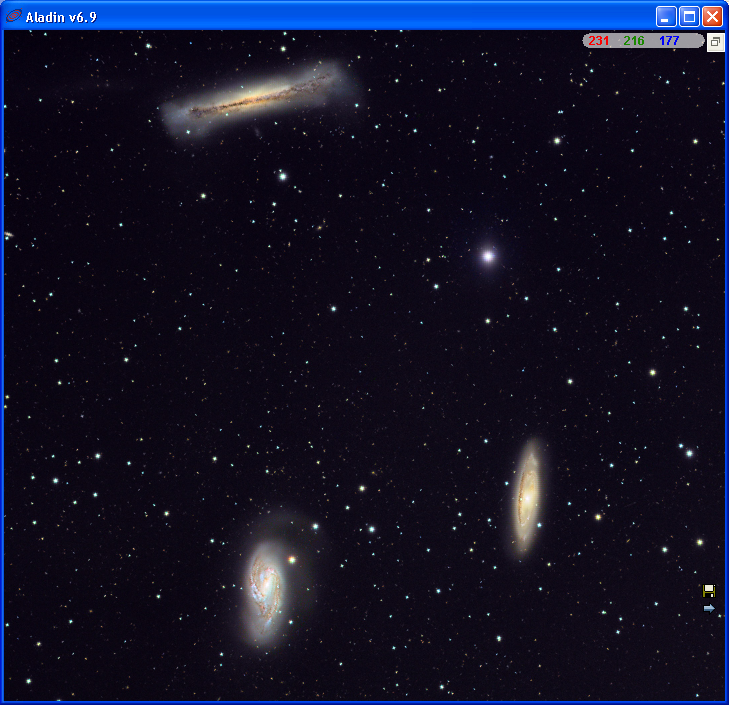729x705 pixels.
Task: Click the floppy disk save icon
Action: (x=709, y=591)
